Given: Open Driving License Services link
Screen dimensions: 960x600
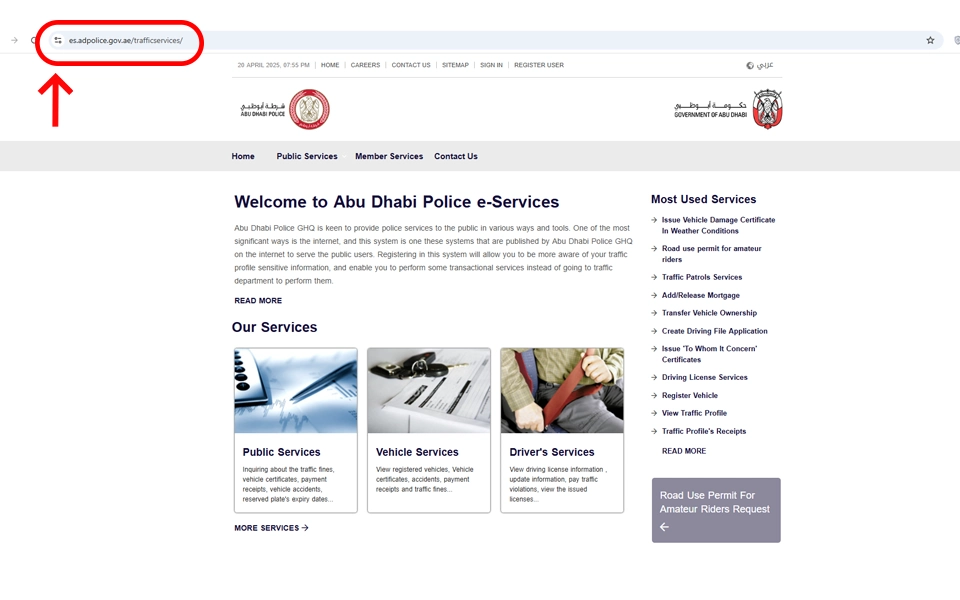Looking at the screenshot, I should [704, 377].
